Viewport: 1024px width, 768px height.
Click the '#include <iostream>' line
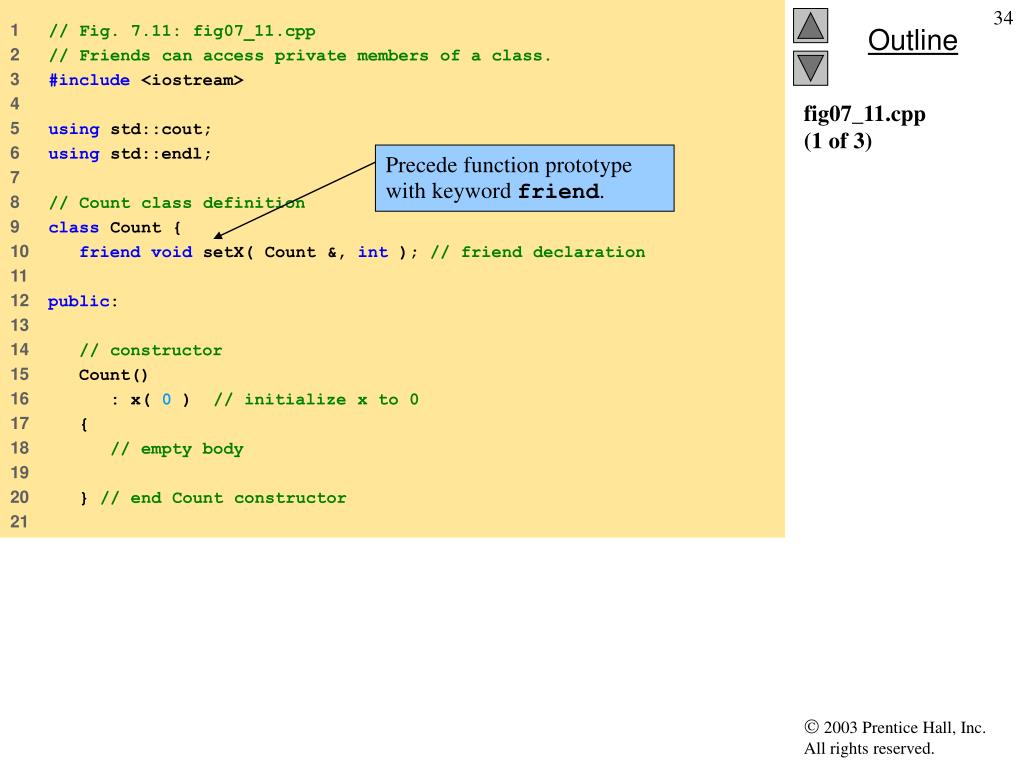point(146,80)
